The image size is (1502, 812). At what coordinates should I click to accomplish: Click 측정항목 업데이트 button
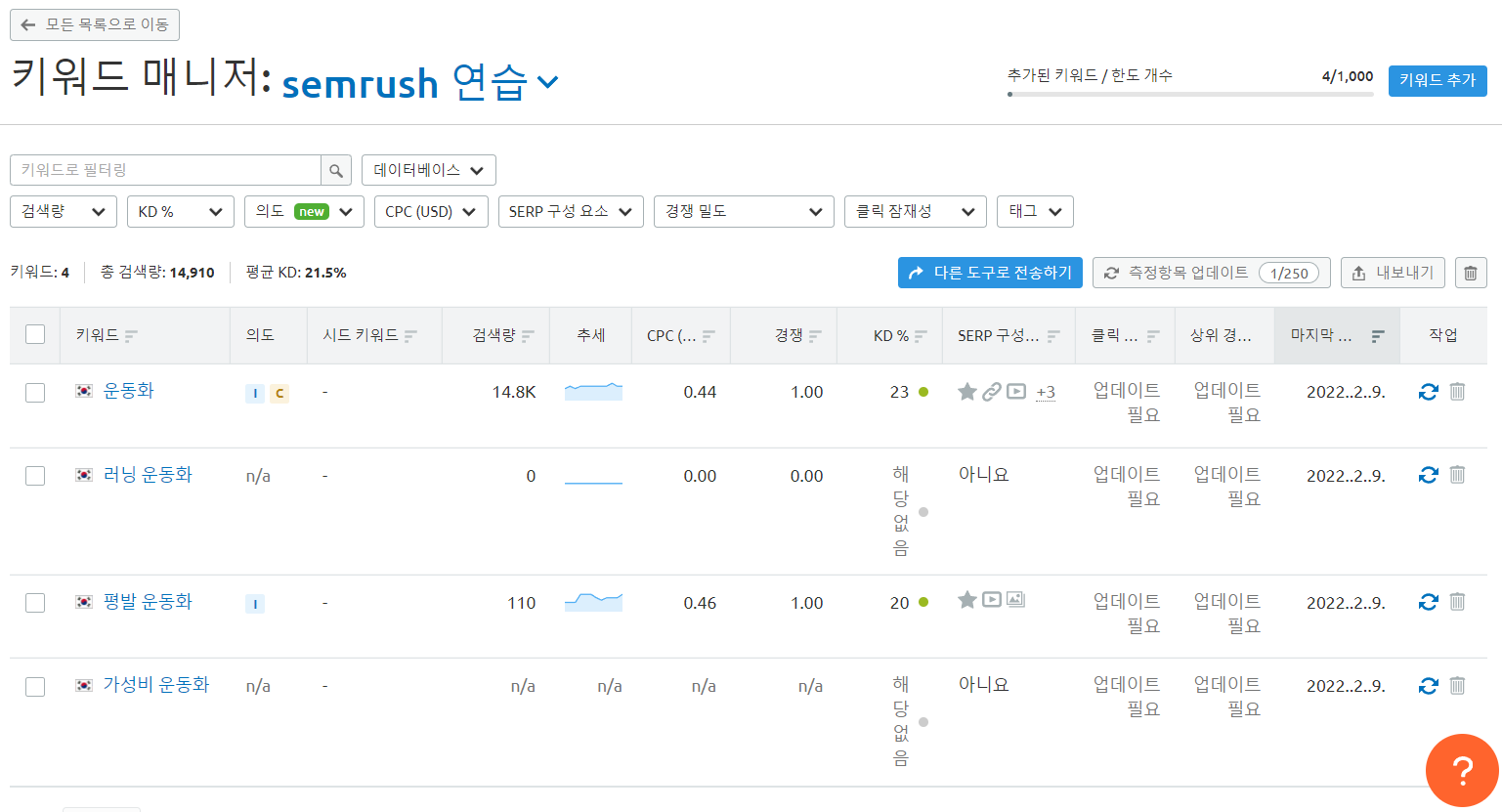click(1212, 274)
